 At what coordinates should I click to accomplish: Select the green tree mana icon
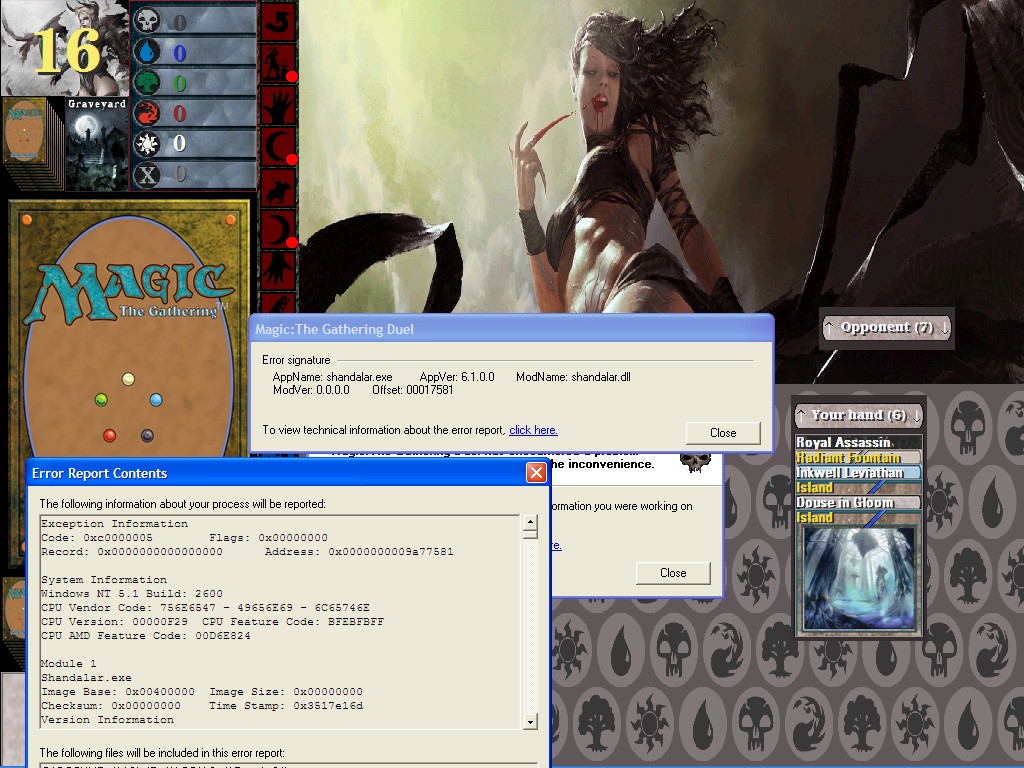point(146,83)
